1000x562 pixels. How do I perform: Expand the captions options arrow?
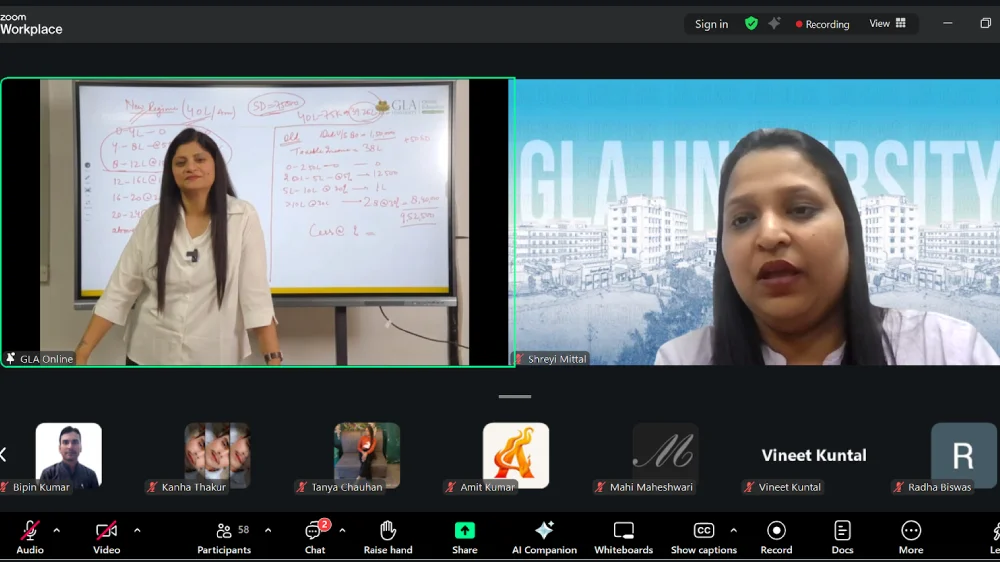click(733, 530)
